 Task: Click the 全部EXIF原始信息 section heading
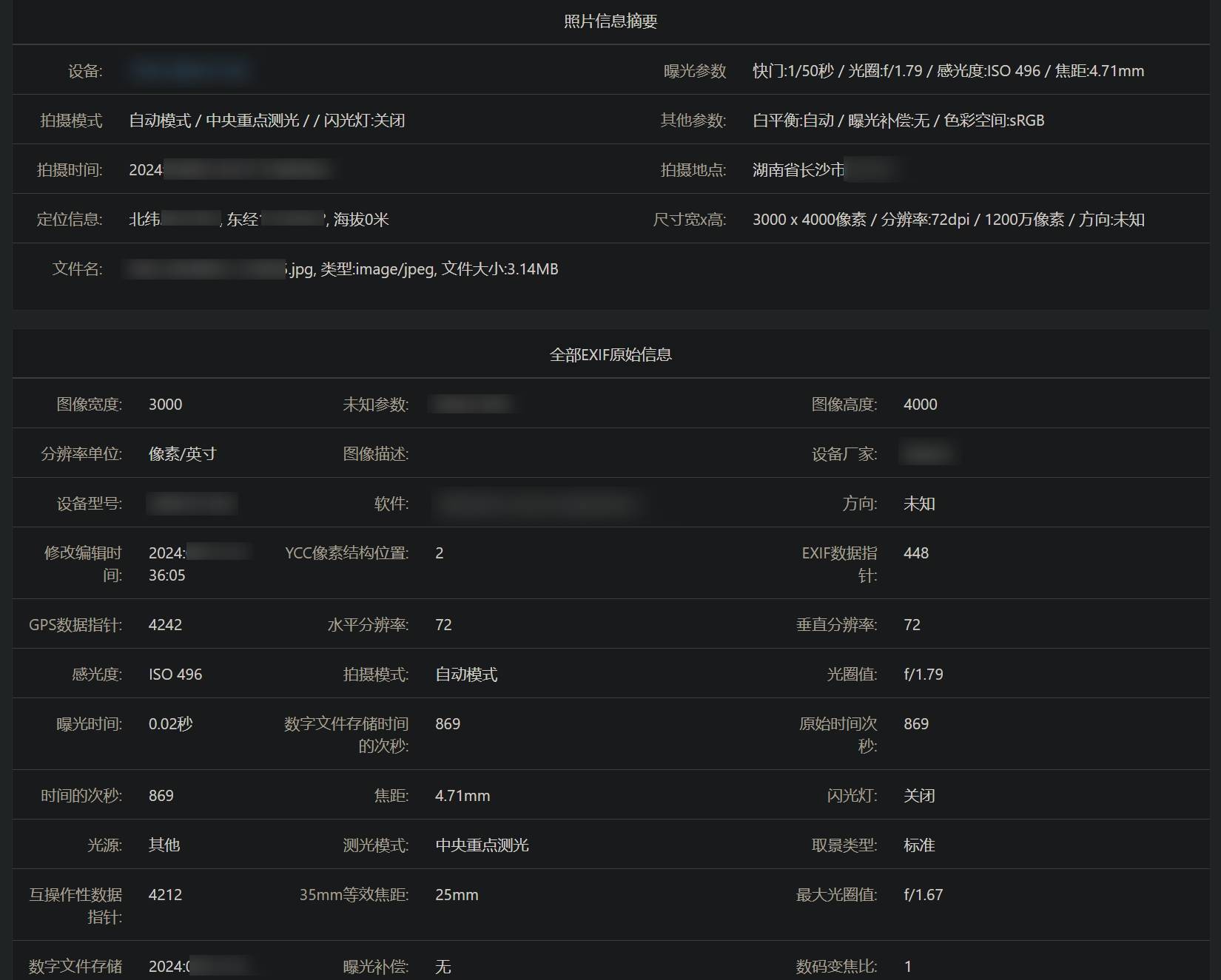(610, 355)
